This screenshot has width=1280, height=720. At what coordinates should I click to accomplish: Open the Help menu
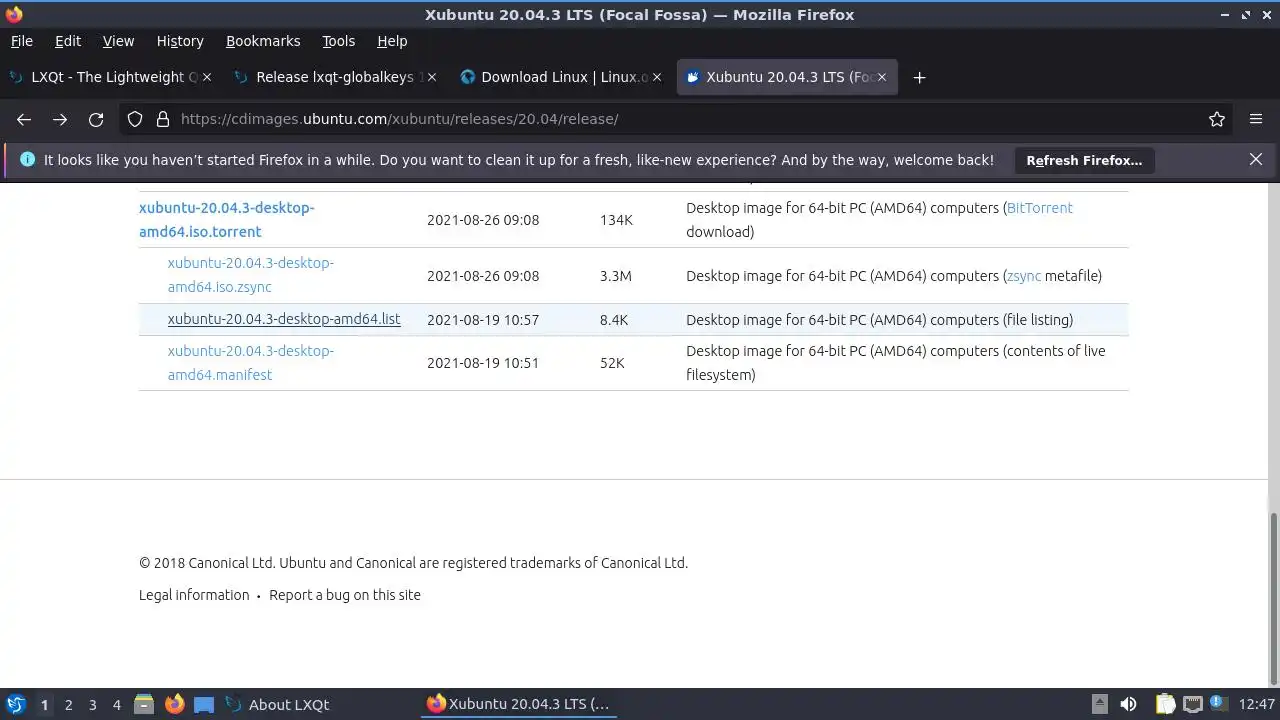[392, 41]
